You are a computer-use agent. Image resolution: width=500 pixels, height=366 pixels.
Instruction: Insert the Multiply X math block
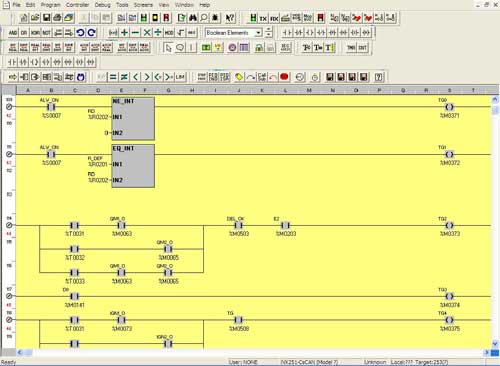147,33
